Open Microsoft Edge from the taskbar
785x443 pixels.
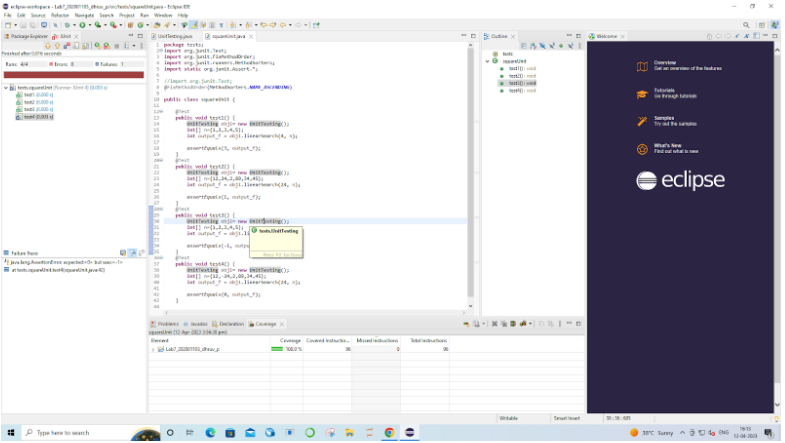click(210, 432)
